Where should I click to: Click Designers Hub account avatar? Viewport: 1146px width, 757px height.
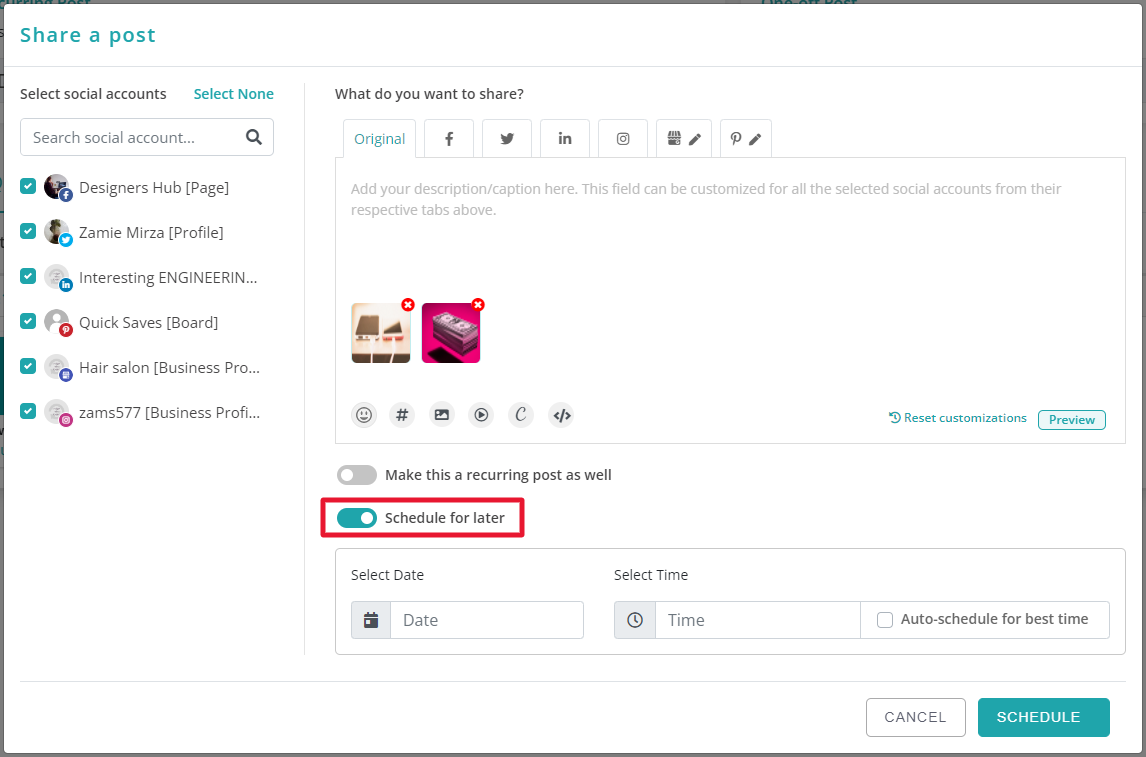pos(57,187)
